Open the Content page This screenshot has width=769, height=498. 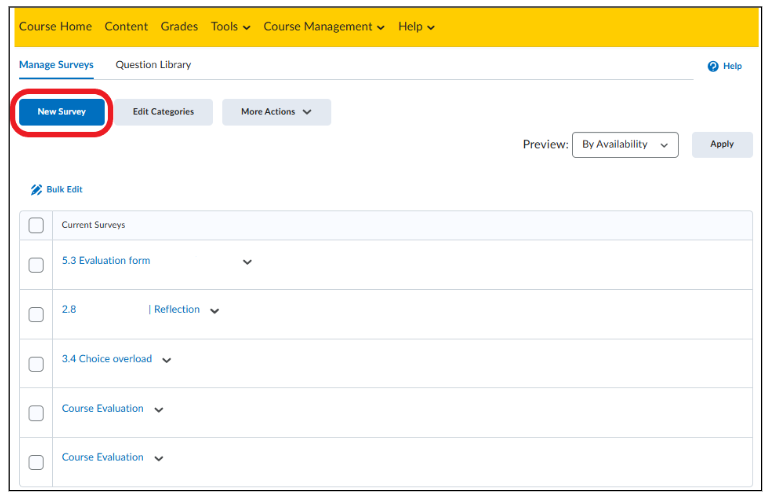126,26
